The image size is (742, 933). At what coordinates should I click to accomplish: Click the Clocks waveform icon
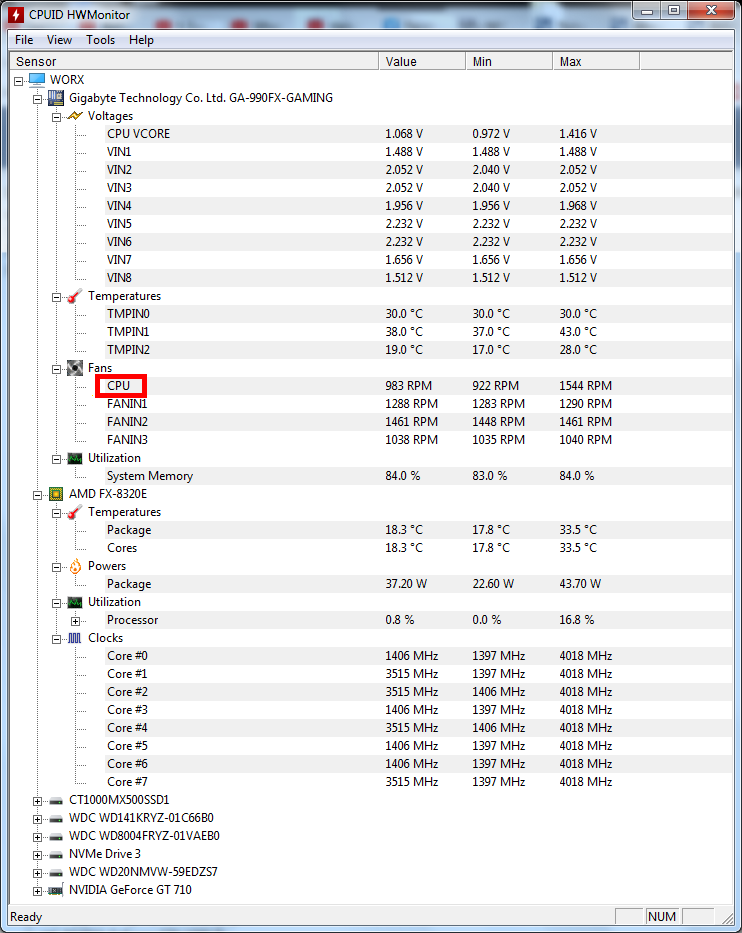tap(75, 638)
